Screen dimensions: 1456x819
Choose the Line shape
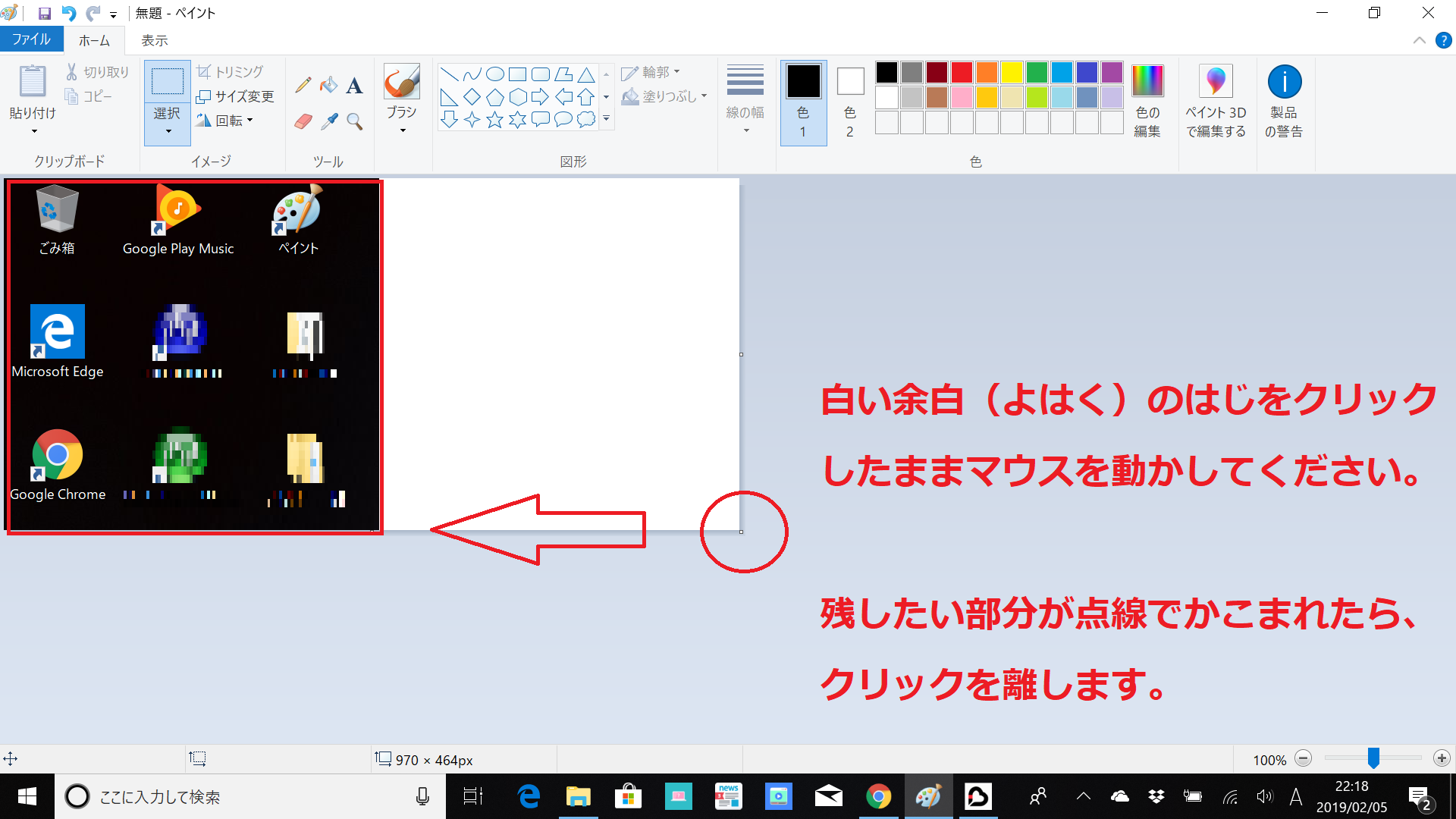(450, 74)
